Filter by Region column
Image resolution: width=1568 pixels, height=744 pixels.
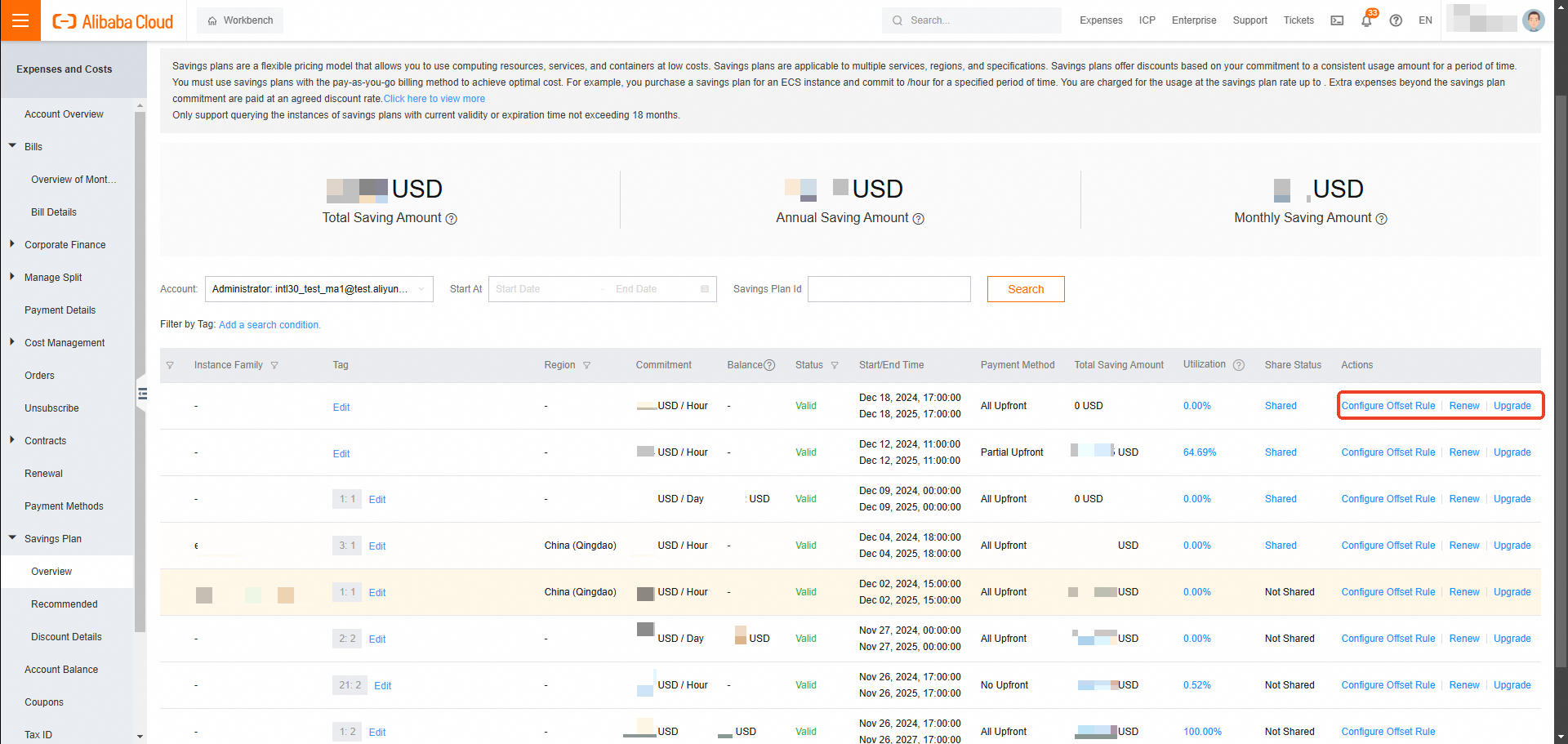[x=586, y=366]
